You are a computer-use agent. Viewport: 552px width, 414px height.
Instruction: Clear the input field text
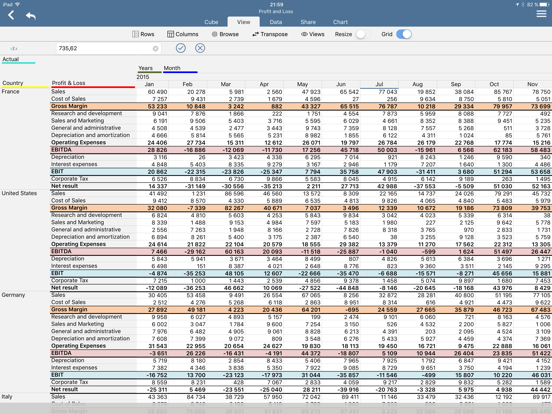(155, 49)
